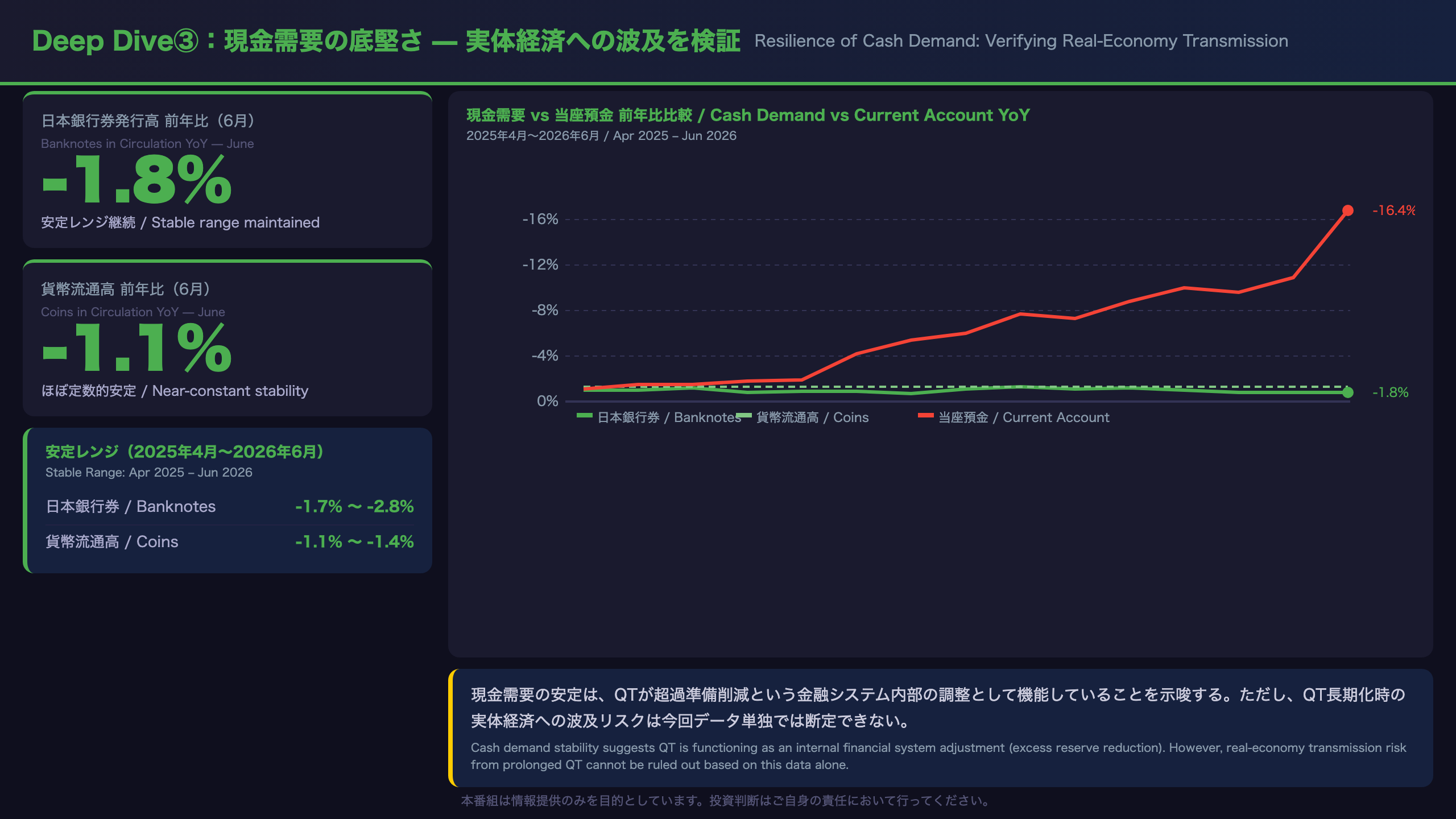
Task: Click the red '当座預金 / Current Account' legend swatch
Action: point(926,416)
